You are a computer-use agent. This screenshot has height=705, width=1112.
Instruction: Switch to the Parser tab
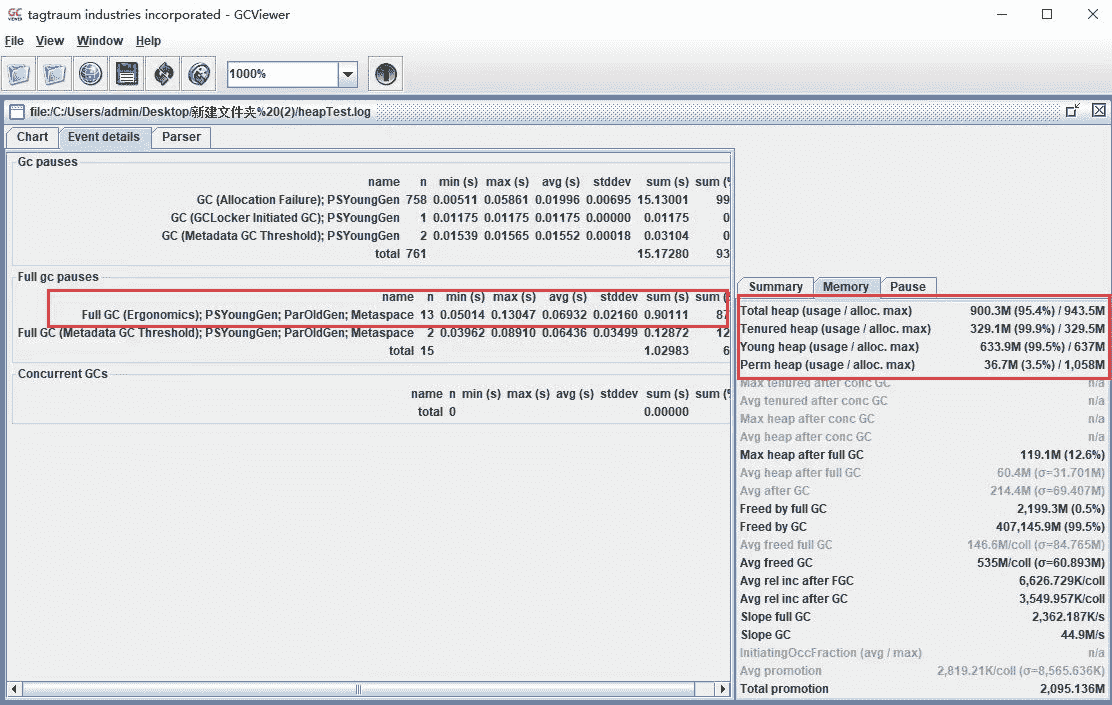pos(182,137)
